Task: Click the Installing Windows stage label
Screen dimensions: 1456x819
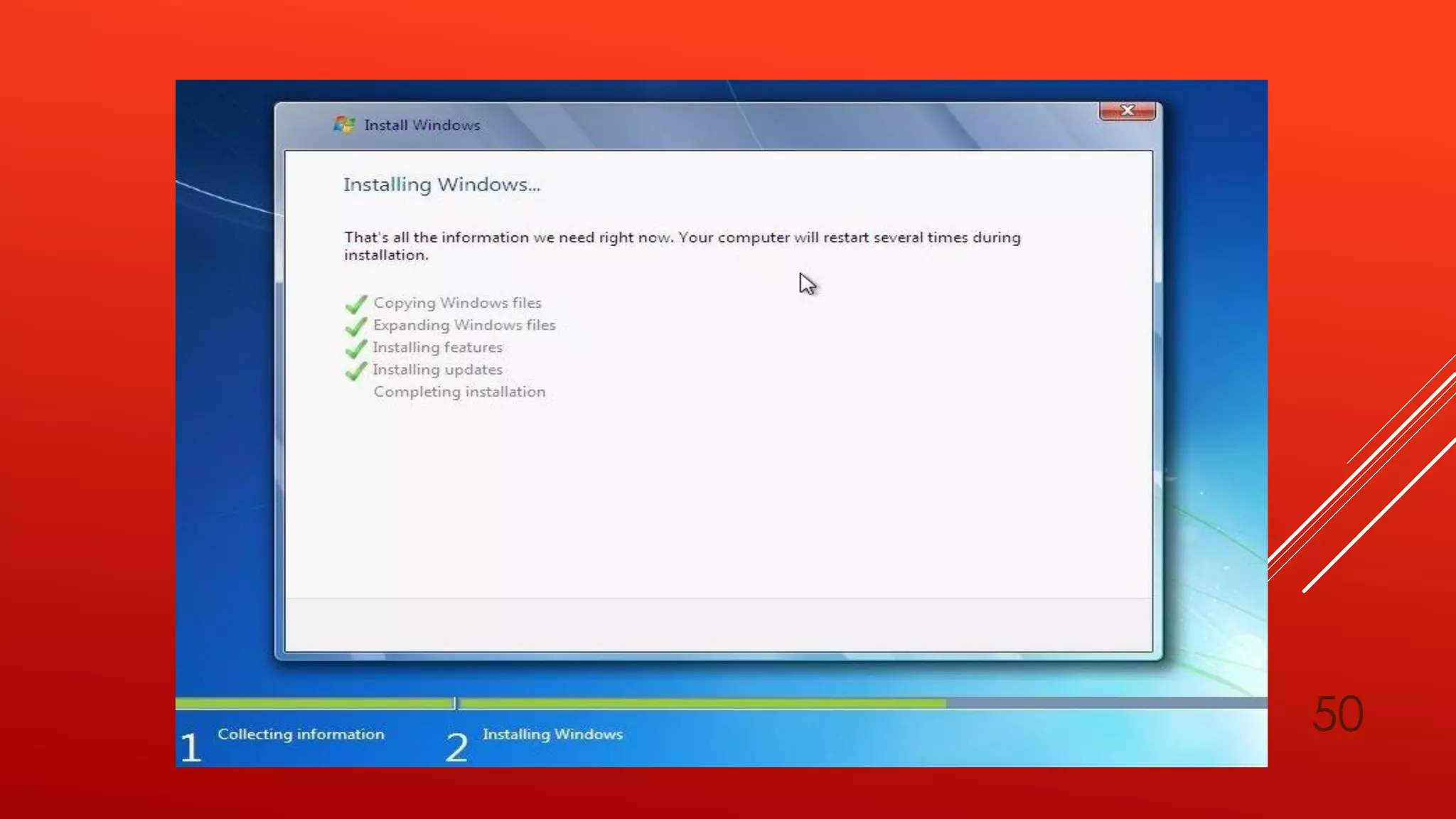Action: tap(552, 734)
